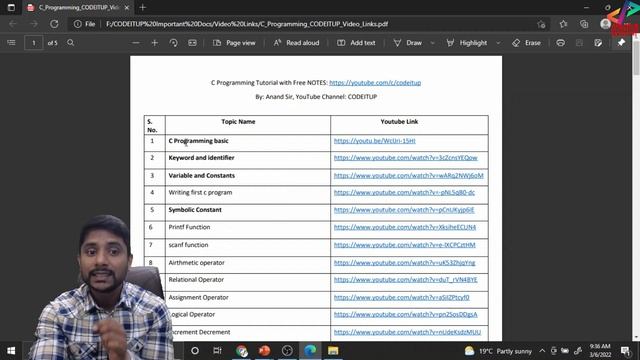Open the scanf function YouTube link
The width and height of the screenshot is (640, 360).
(x=404, y=245)
